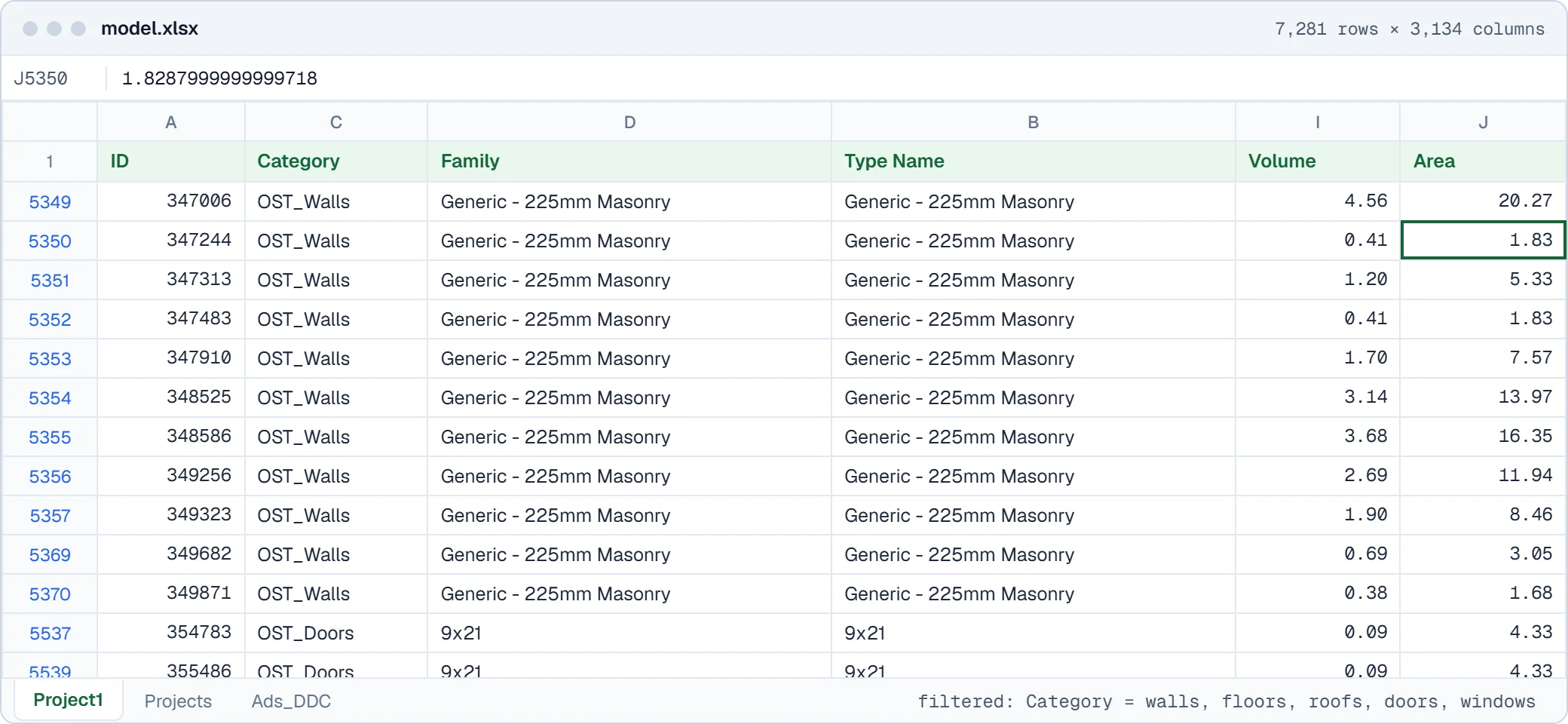Select row number 5349
The image size is (1568, 724).
tap(50, 202)
